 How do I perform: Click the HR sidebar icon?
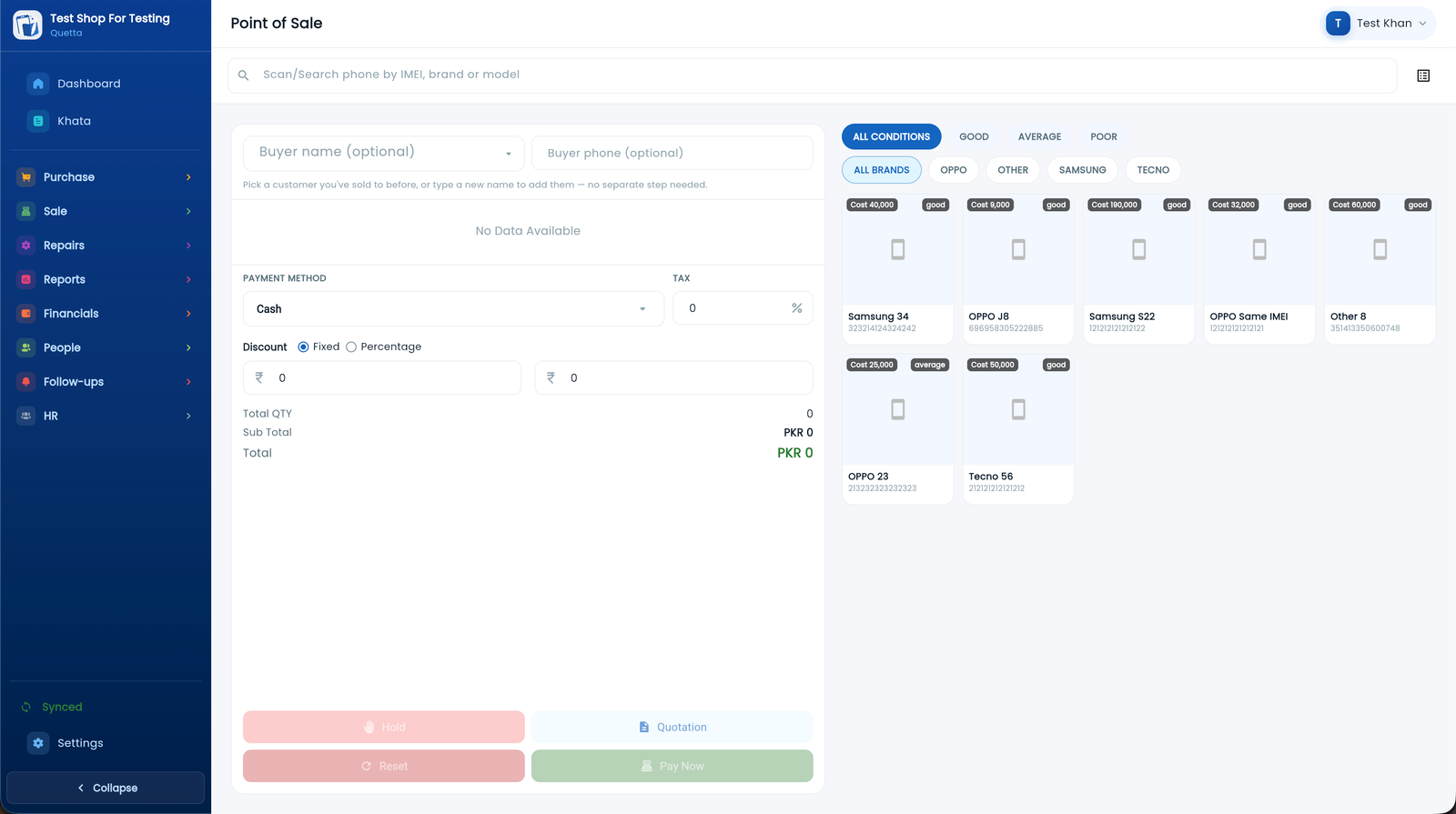tap(25, 416)
